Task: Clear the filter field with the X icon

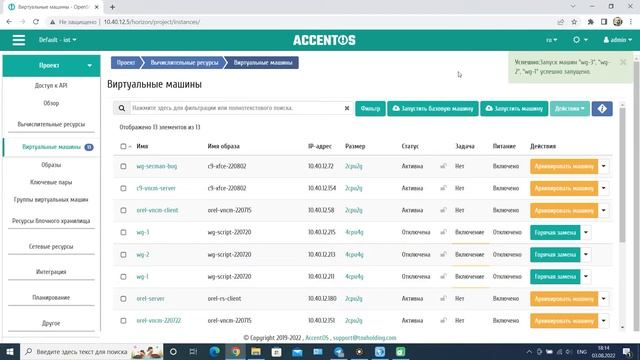Action: pyautogui.click(x=347, y=108)
